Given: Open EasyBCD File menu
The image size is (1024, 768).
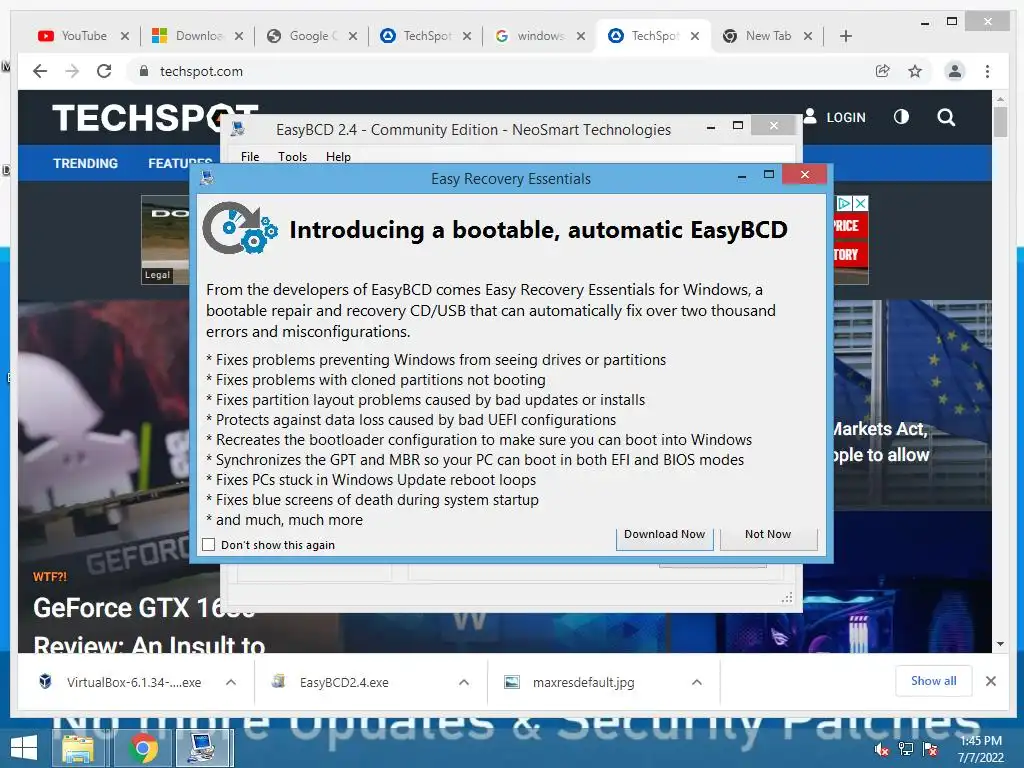Looking at the screenshot, I should 250,157.
